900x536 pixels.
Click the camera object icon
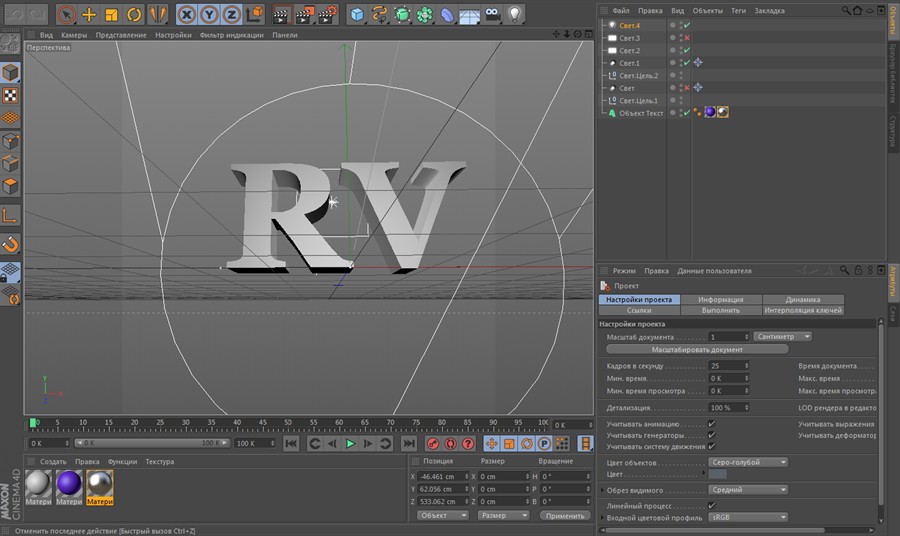pyautogui.click(x=492, y=14)
